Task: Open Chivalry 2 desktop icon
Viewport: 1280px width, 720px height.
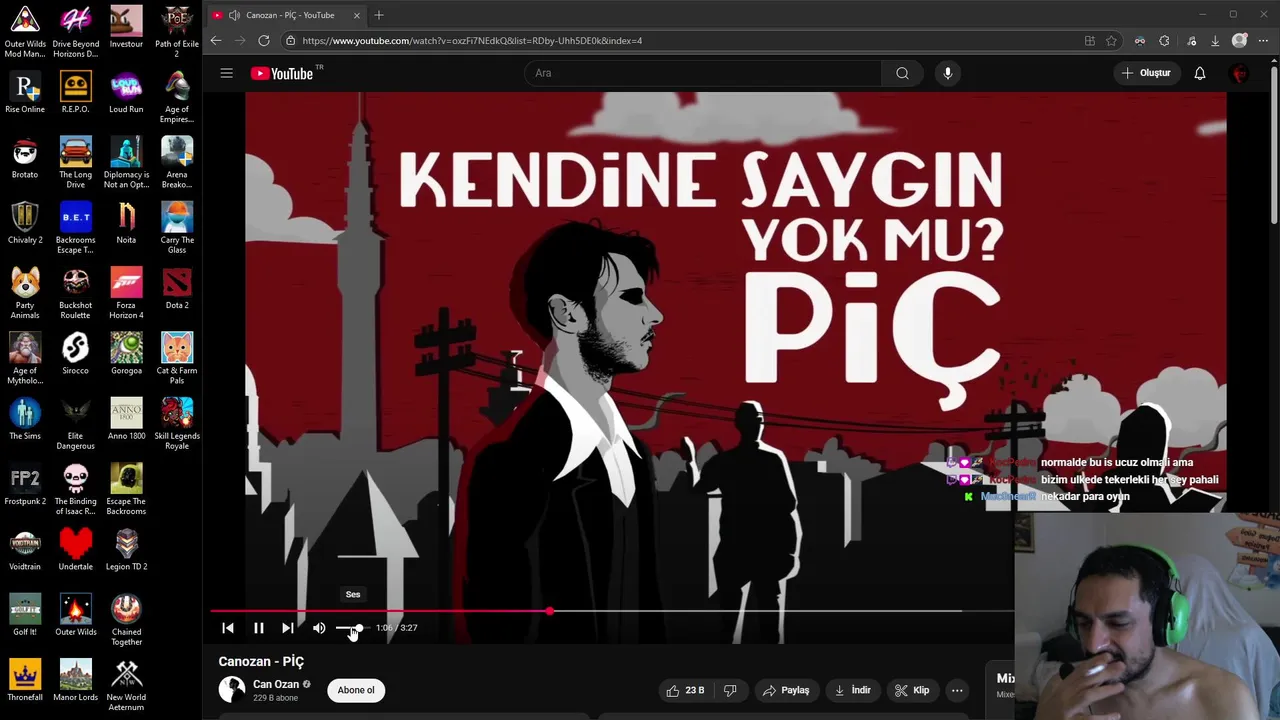Action: [x=25, y=223]
